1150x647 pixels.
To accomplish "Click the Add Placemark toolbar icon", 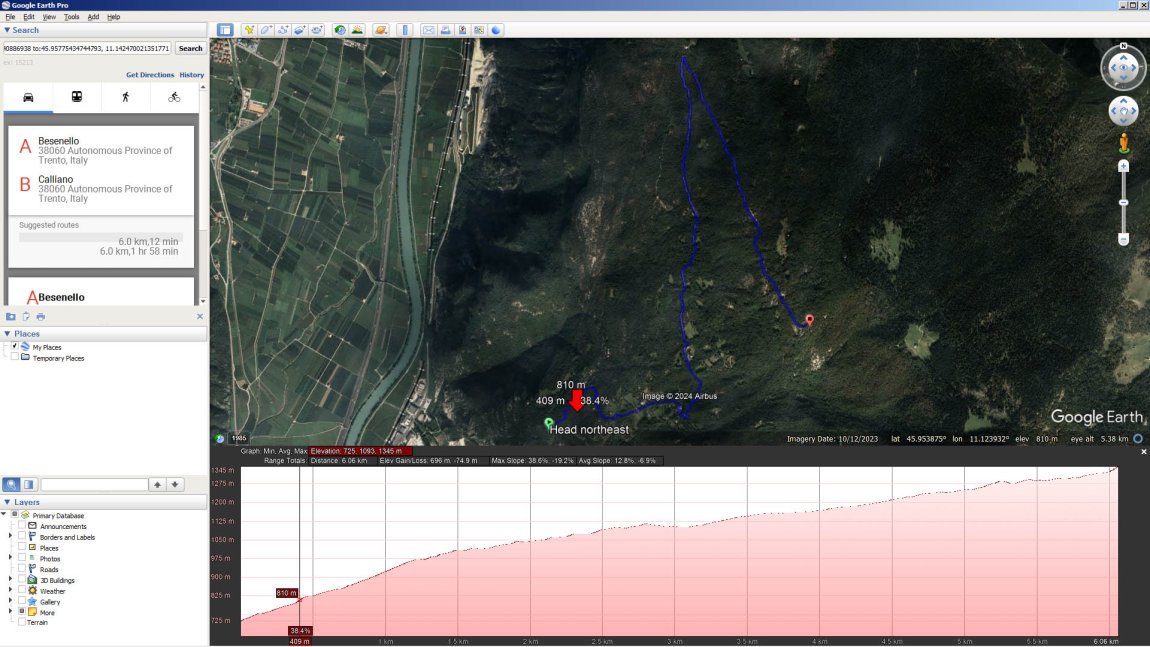I will pyautogui.click(x=248, y=30).
